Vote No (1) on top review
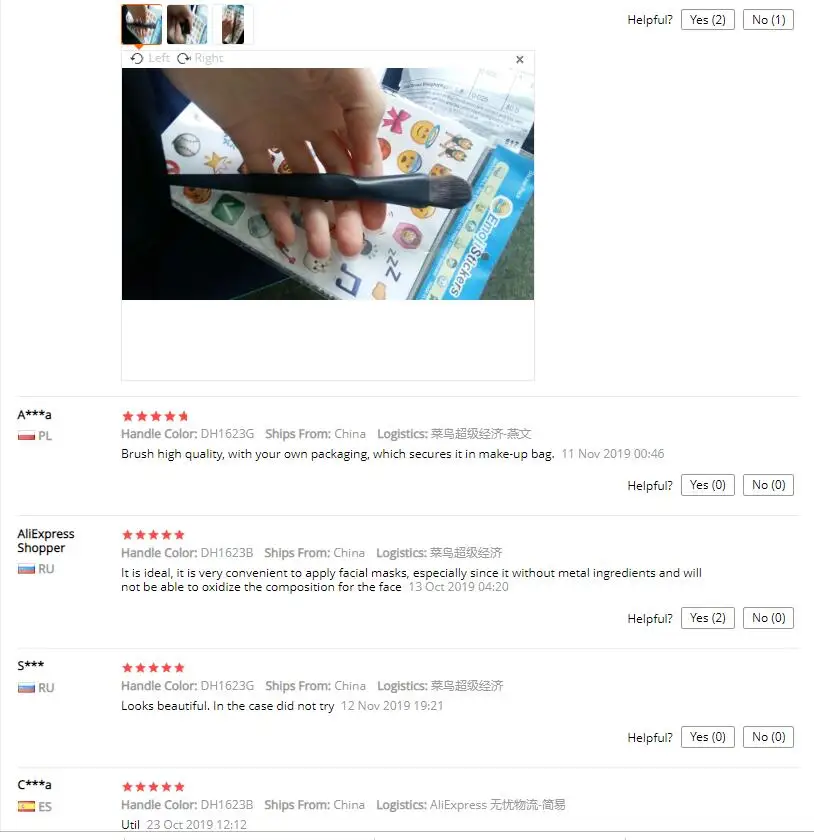Image resolution: width=814 pixels, height=840 pixels. point(768,20)
